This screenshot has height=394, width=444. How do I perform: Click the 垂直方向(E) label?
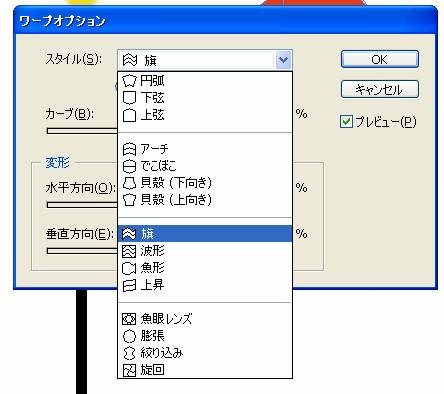(x=80, y=234)
